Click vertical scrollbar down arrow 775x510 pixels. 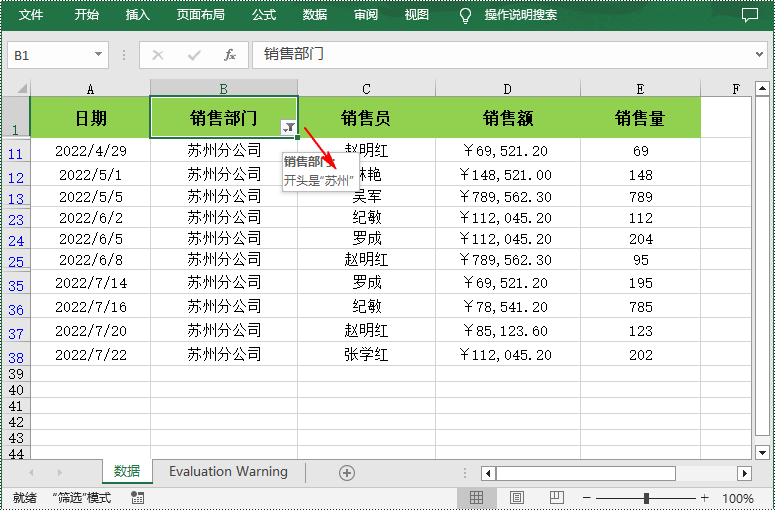(x=762, y=452)
